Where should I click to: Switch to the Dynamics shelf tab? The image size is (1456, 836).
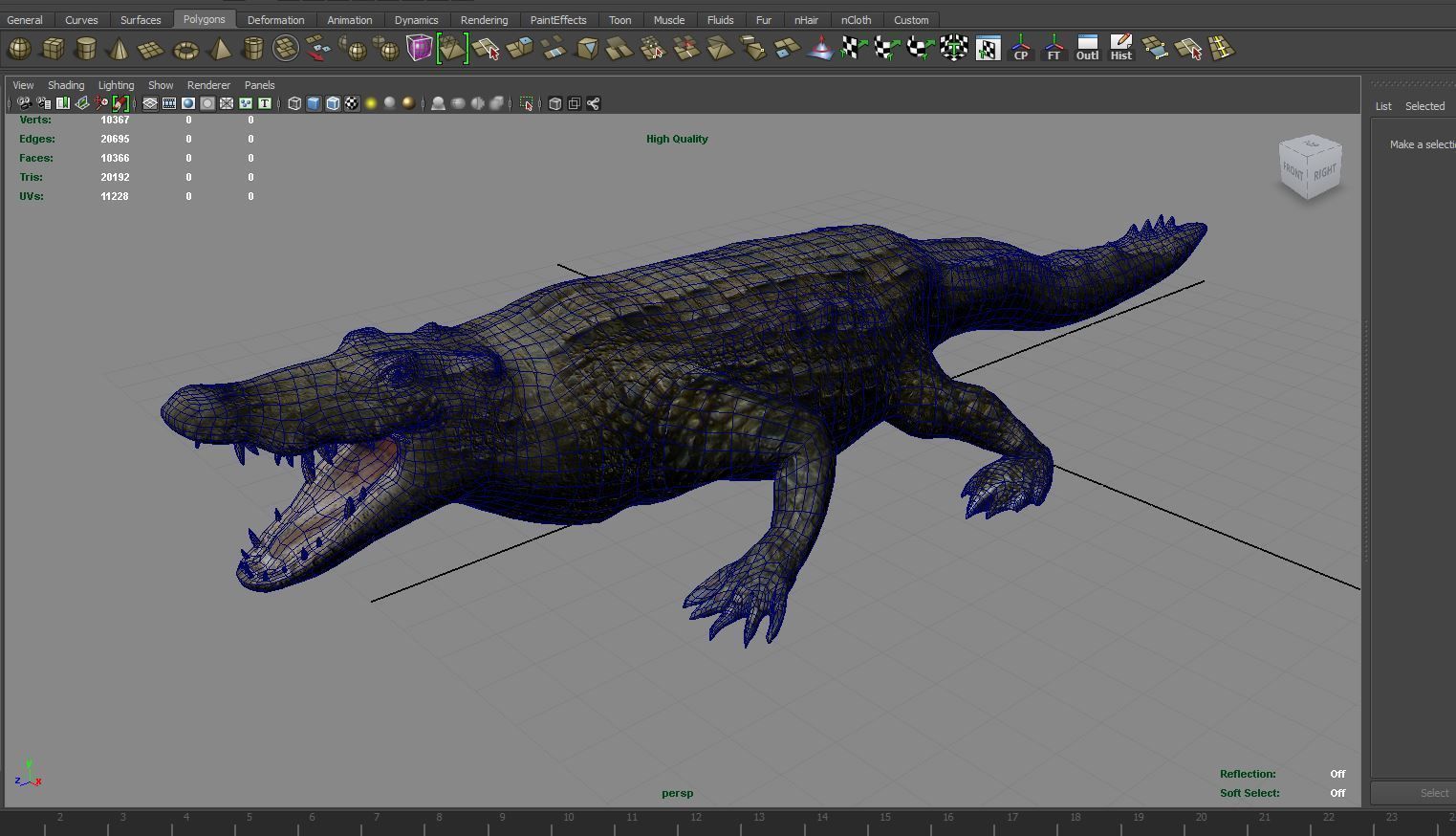pyautogui.click(x=416, y=20)
